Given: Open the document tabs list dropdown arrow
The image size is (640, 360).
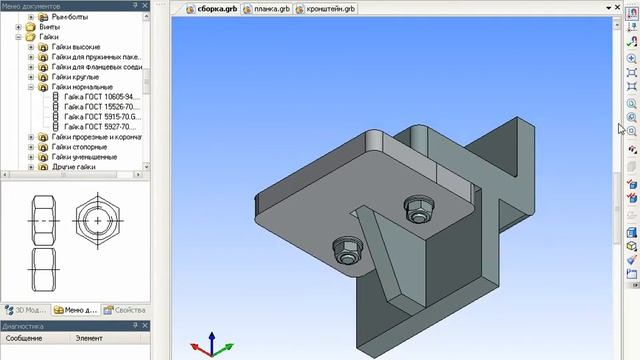Looking at the screenshot, I should pos(609,8).
